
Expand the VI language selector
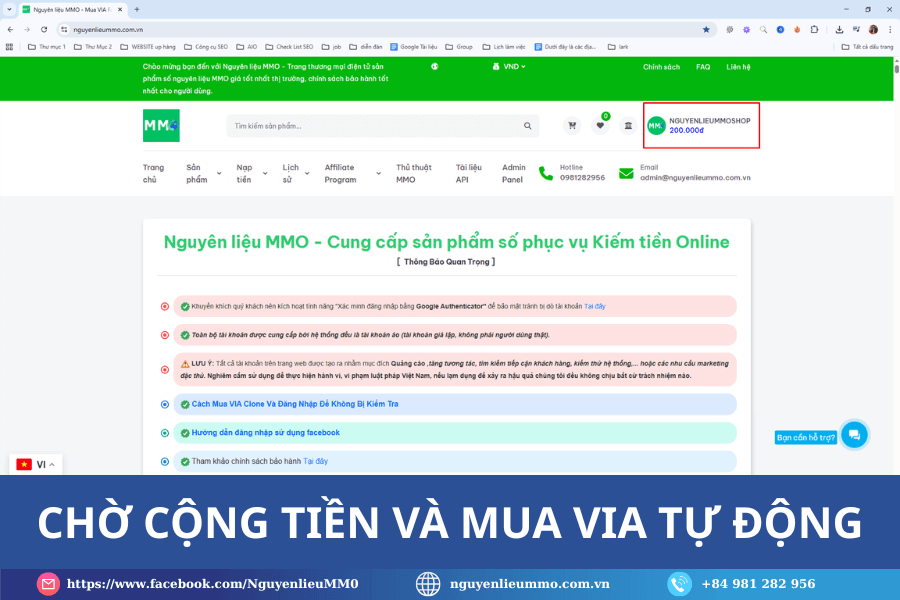pyautogui.click(x=35, y=464)
